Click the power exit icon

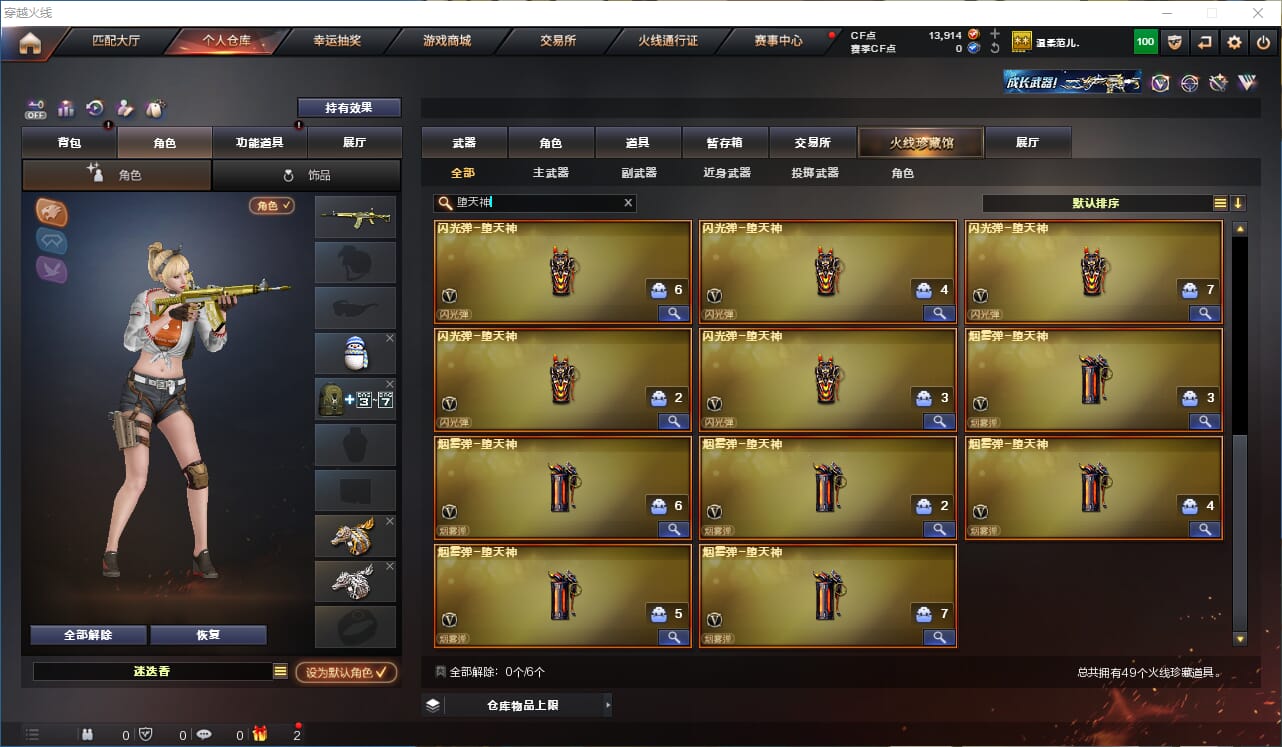[x=1263, y=42]
